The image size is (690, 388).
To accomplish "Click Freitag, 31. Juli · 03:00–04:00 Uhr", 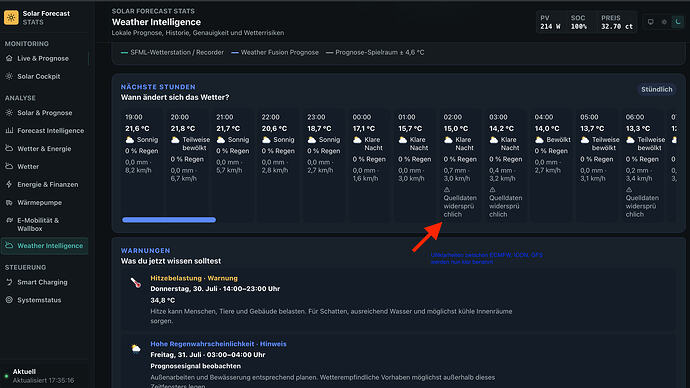I will tap(208, 355).
